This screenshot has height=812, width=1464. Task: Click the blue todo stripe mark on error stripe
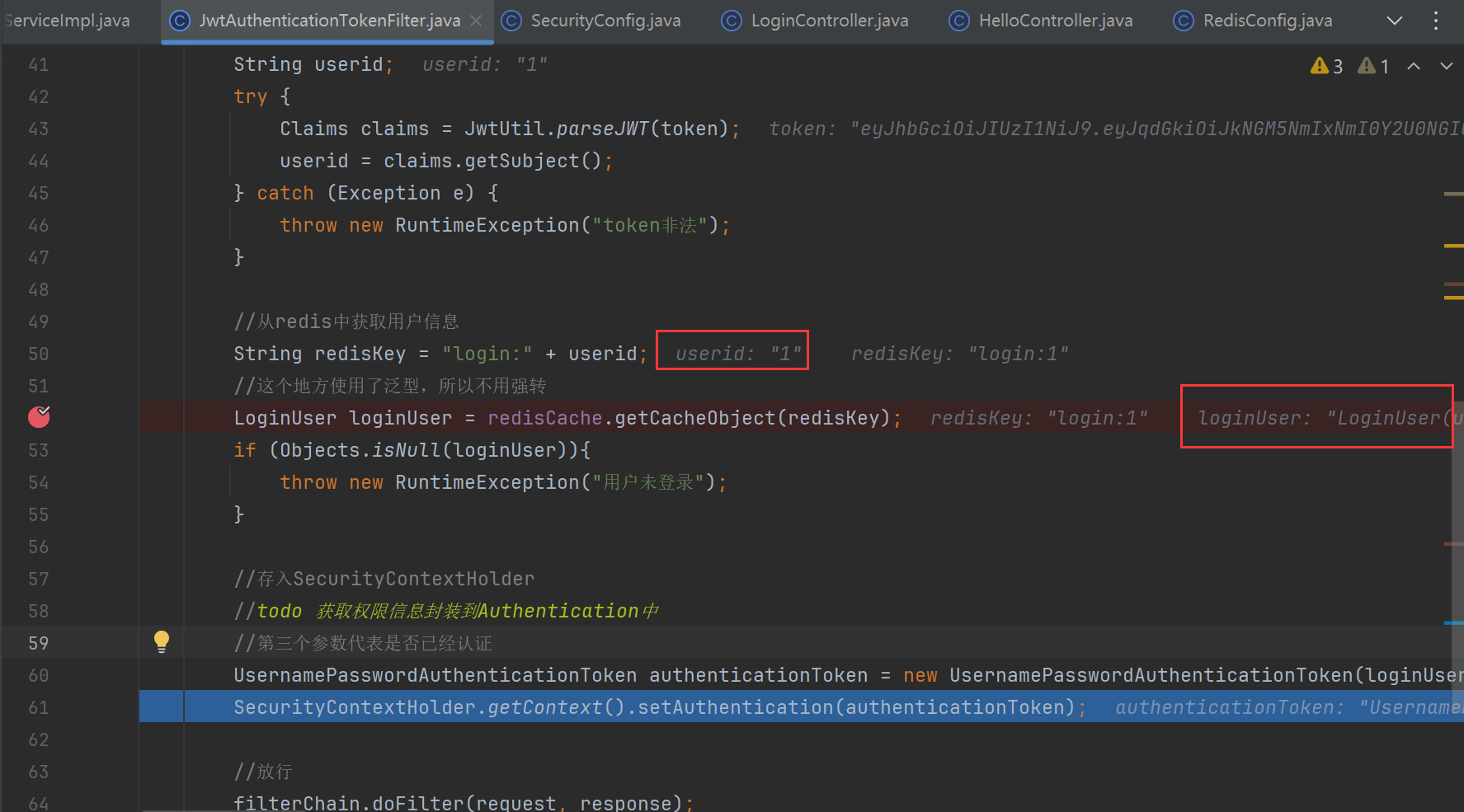[1453, 623]
